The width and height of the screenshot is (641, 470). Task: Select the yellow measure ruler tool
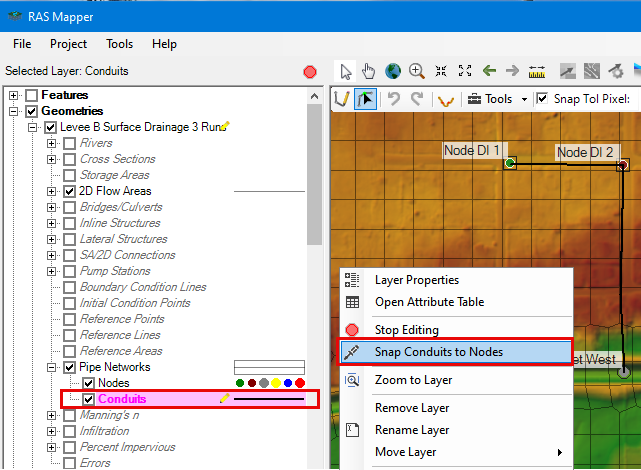coord(537,71)
